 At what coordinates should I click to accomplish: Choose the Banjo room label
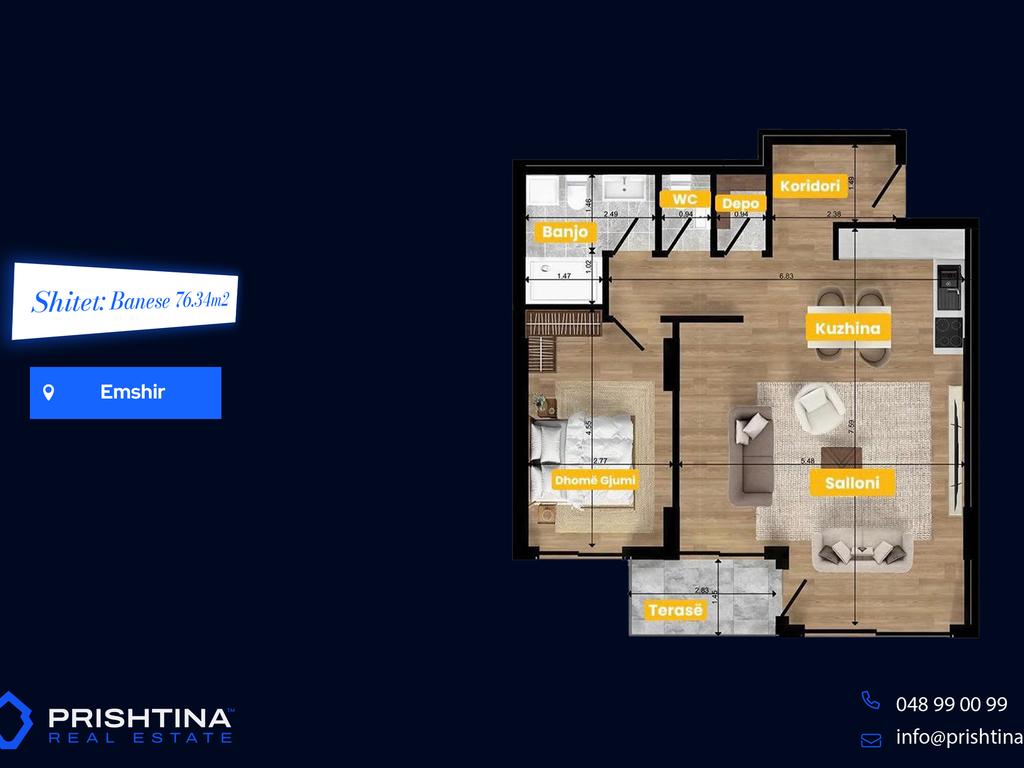567,232
